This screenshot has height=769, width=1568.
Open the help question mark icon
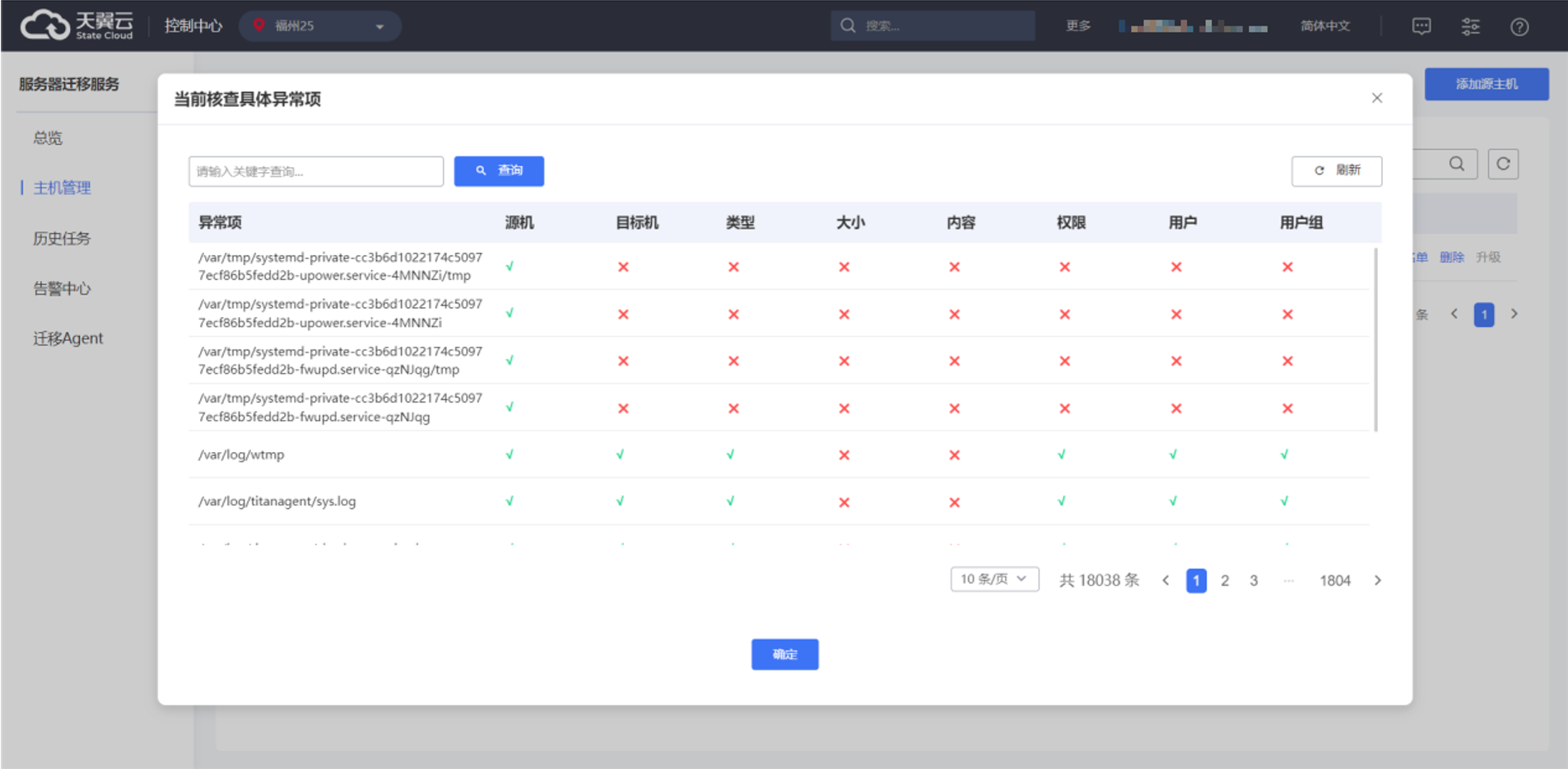[1519, 26]
